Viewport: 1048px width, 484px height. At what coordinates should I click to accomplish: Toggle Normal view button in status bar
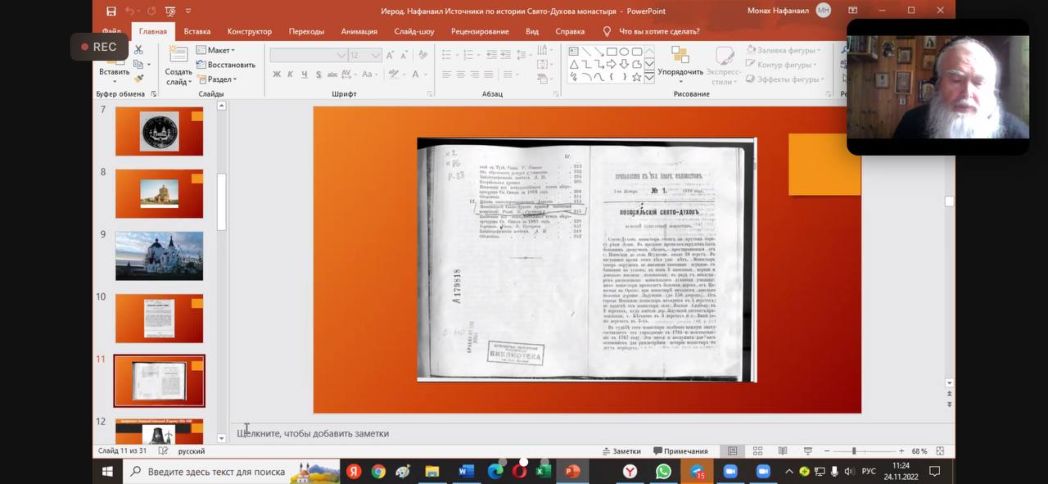pyautogui.click(x=733, y=451)
